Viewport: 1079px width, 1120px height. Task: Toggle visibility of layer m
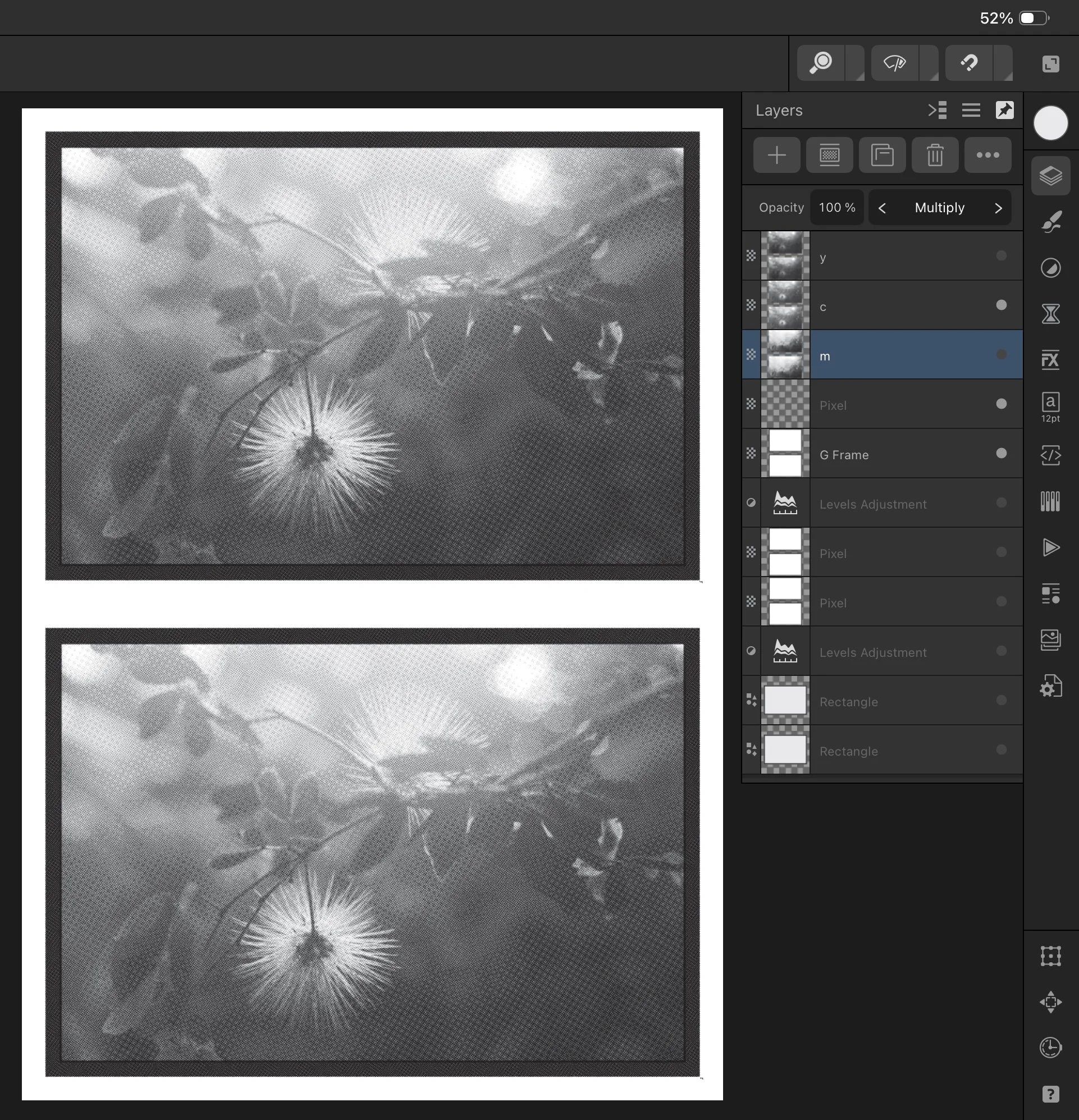pyautogui.click(x=1002, y=354)
